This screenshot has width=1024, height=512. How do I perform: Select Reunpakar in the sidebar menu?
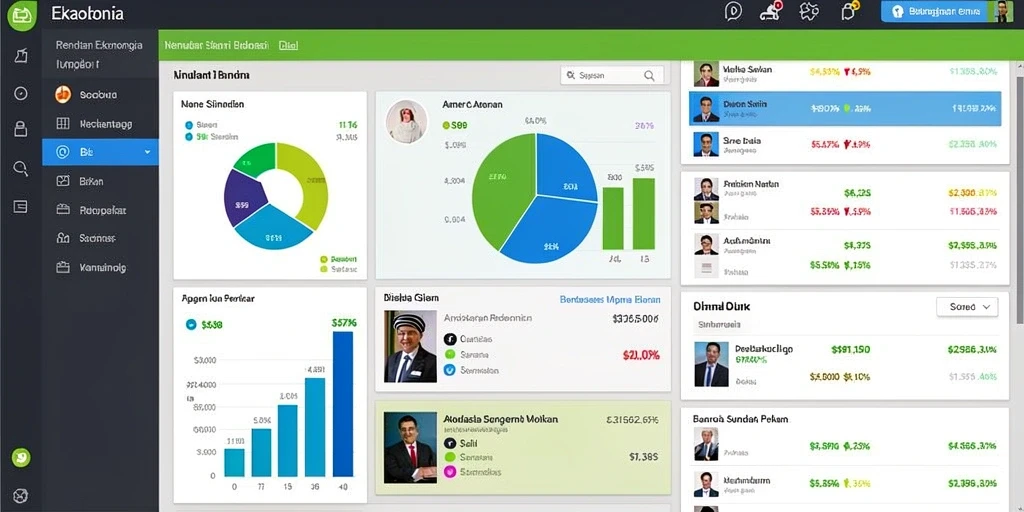pos(103,210)
